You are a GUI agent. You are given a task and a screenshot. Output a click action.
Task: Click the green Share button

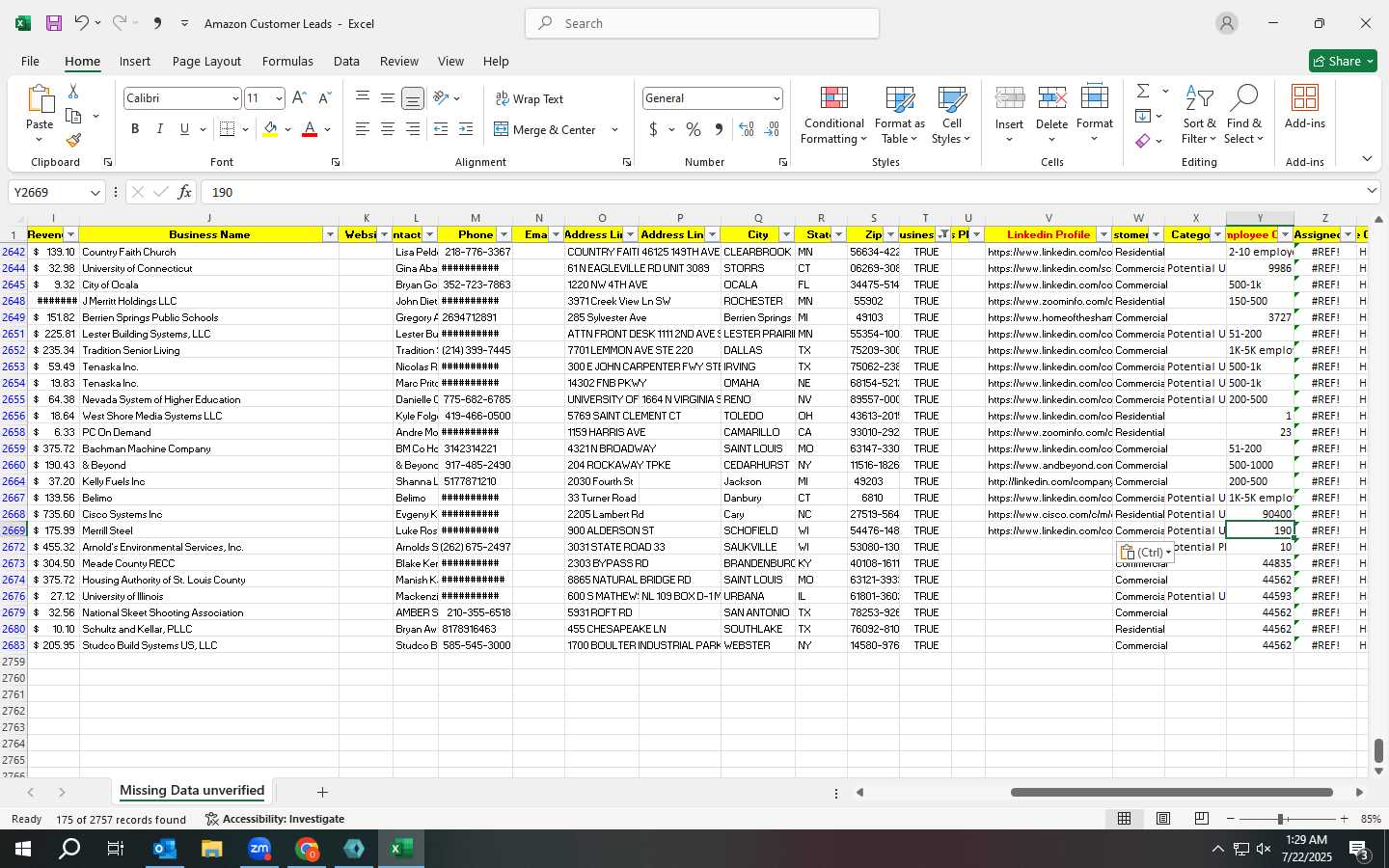(1343, 61)
